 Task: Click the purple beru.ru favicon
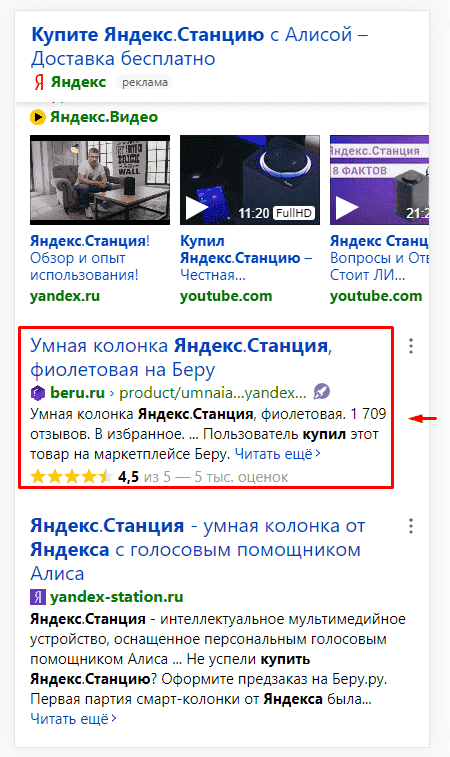click(x=38, y=393)
